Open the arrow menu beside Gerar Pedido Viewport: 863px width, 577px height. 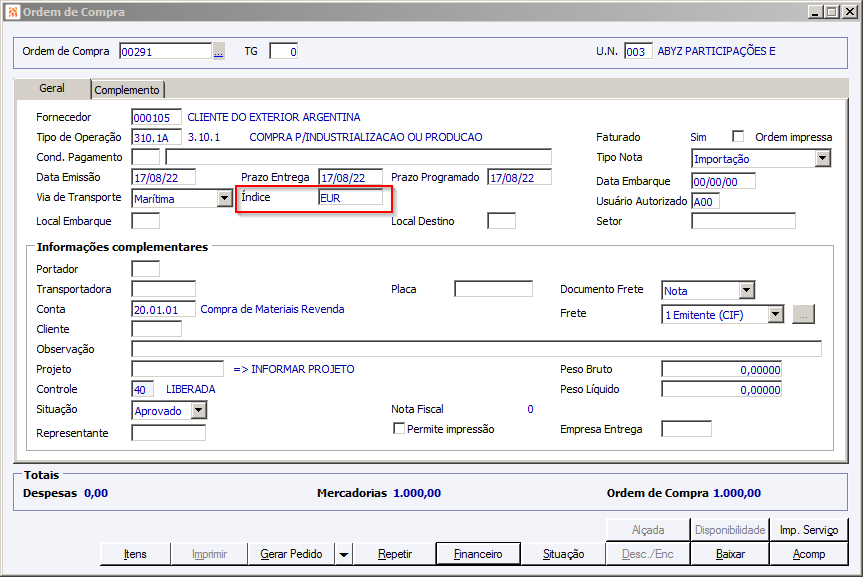[x=343, y=554]
